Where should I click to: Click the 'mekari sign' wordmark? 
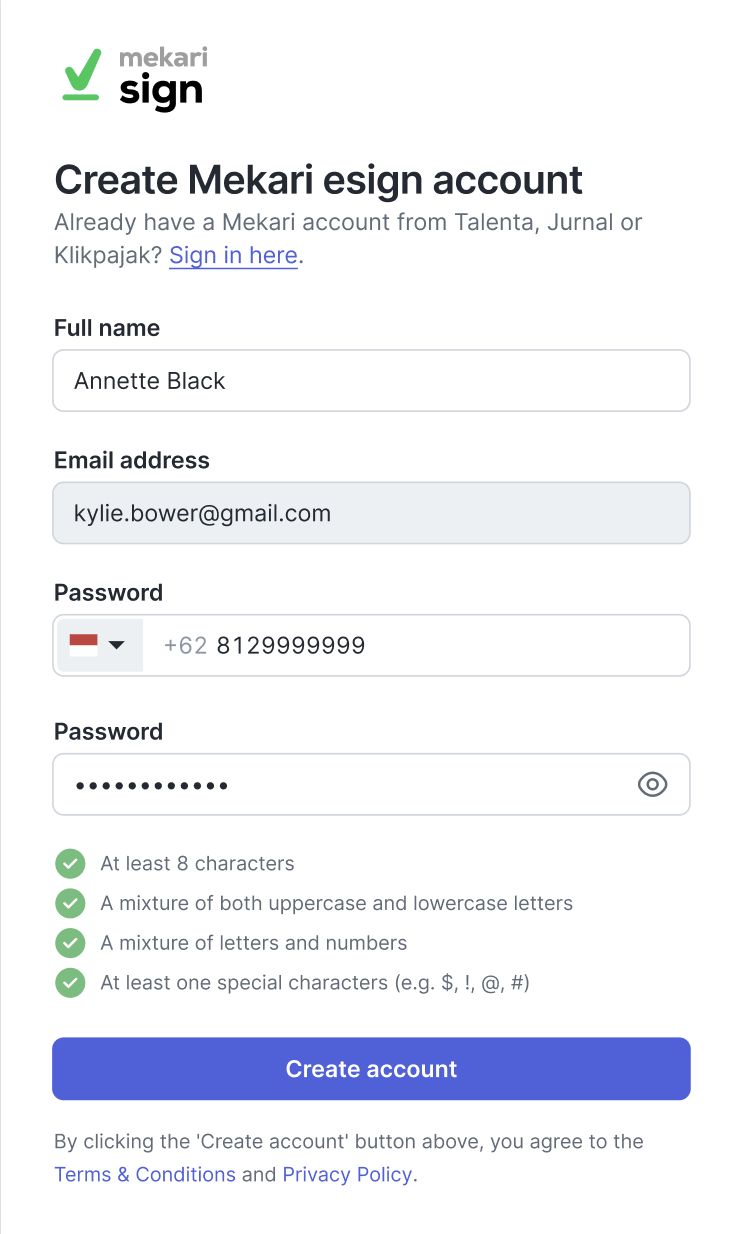161,78
